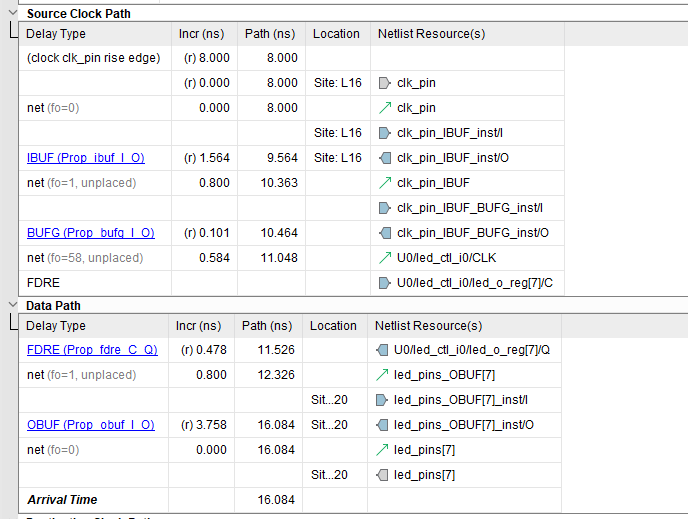688x519 pixels.
Task: Click Data Path 'Delay Type' column header
Action: tap(93, 326)
